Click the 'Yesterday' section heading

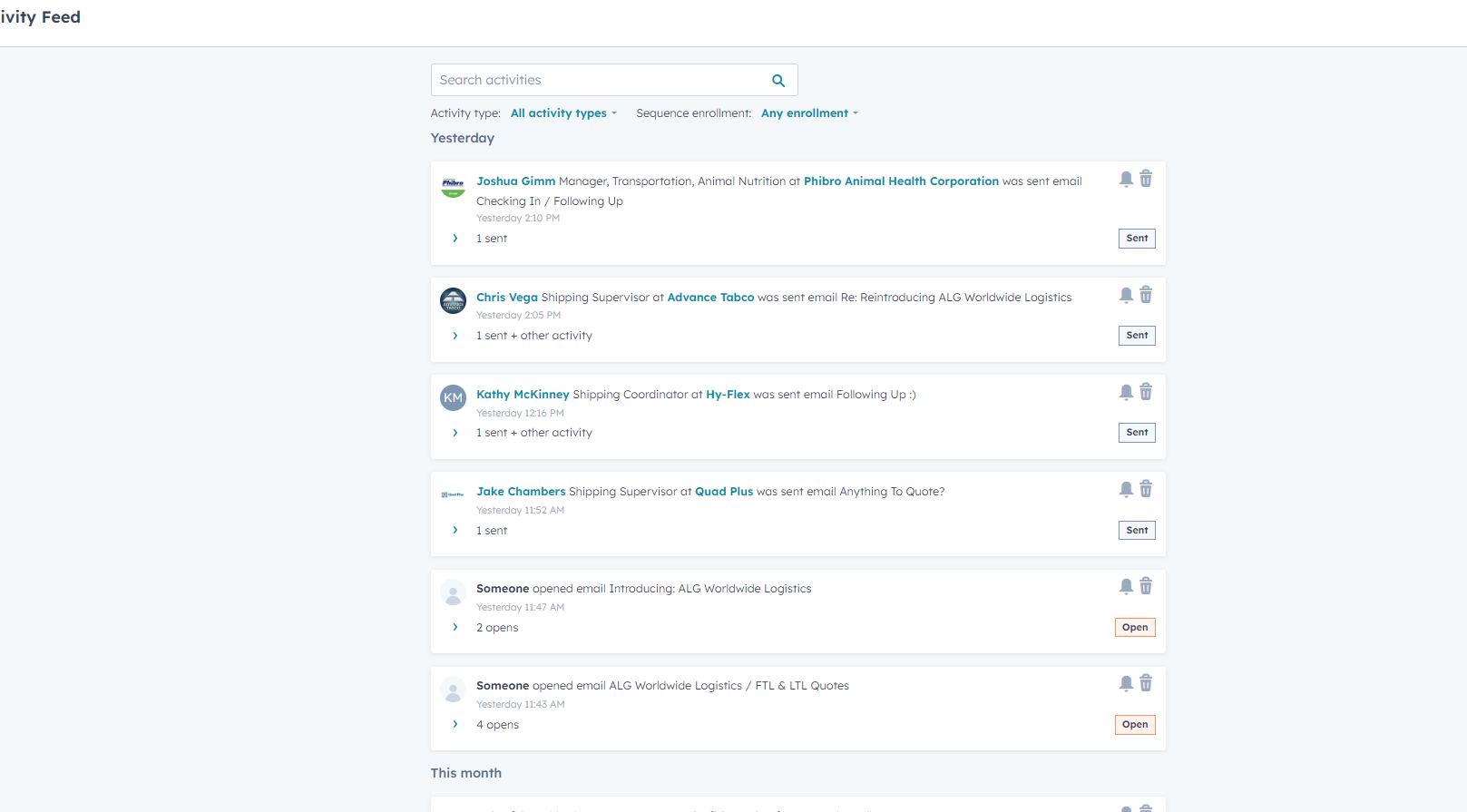463,138
